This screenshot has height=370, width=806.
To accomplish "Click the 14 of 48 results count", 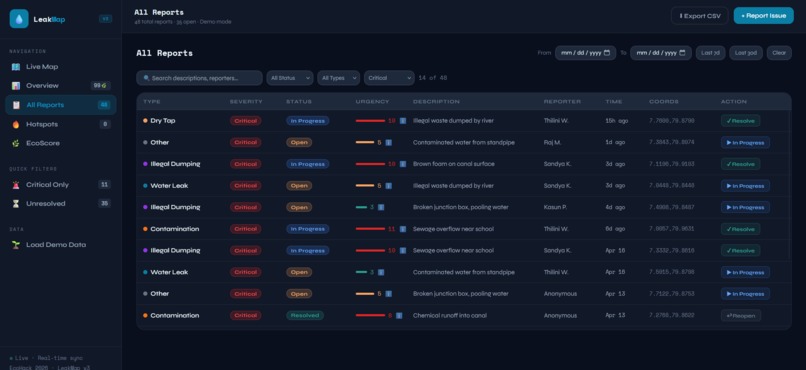I will point(433,78).
